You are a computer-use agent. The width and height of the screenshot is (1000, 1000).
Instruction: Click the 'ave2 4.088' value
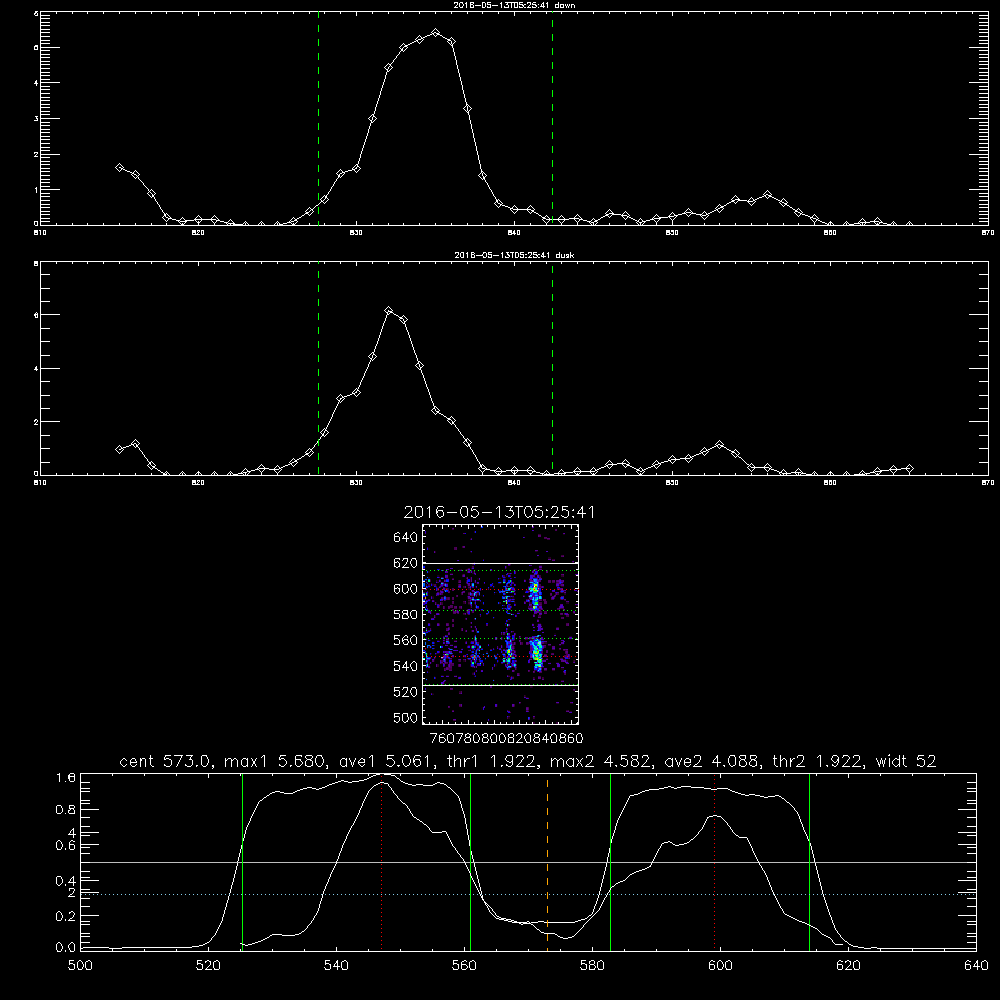point(711,761)
